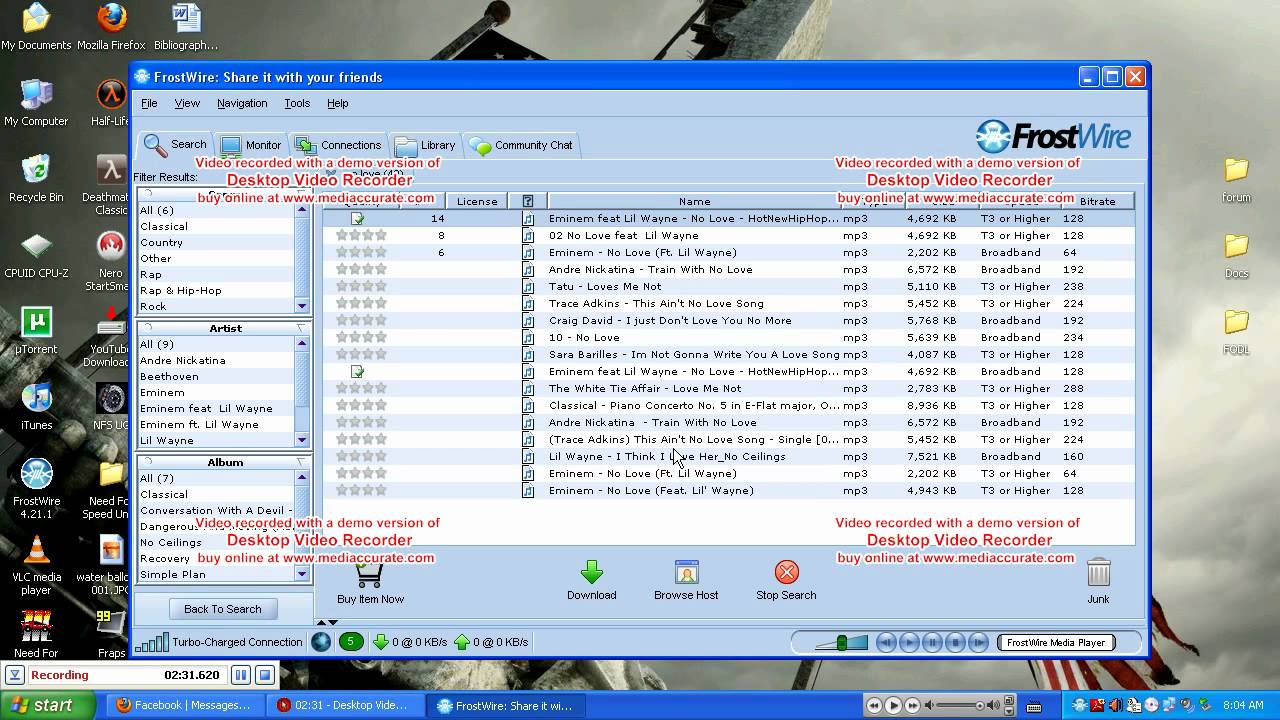This screenshot has width=1280, height=720.
Task: Open the iTunes desktop icon
Action: click(37, 398)
